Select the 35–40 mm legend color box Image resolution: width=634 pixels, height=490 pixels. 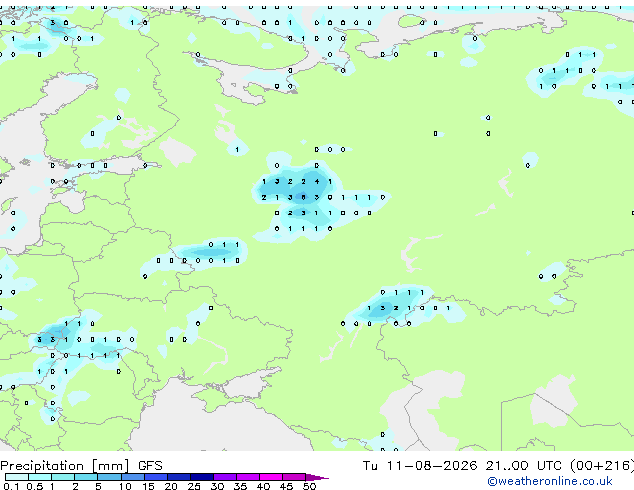point(248,477)
